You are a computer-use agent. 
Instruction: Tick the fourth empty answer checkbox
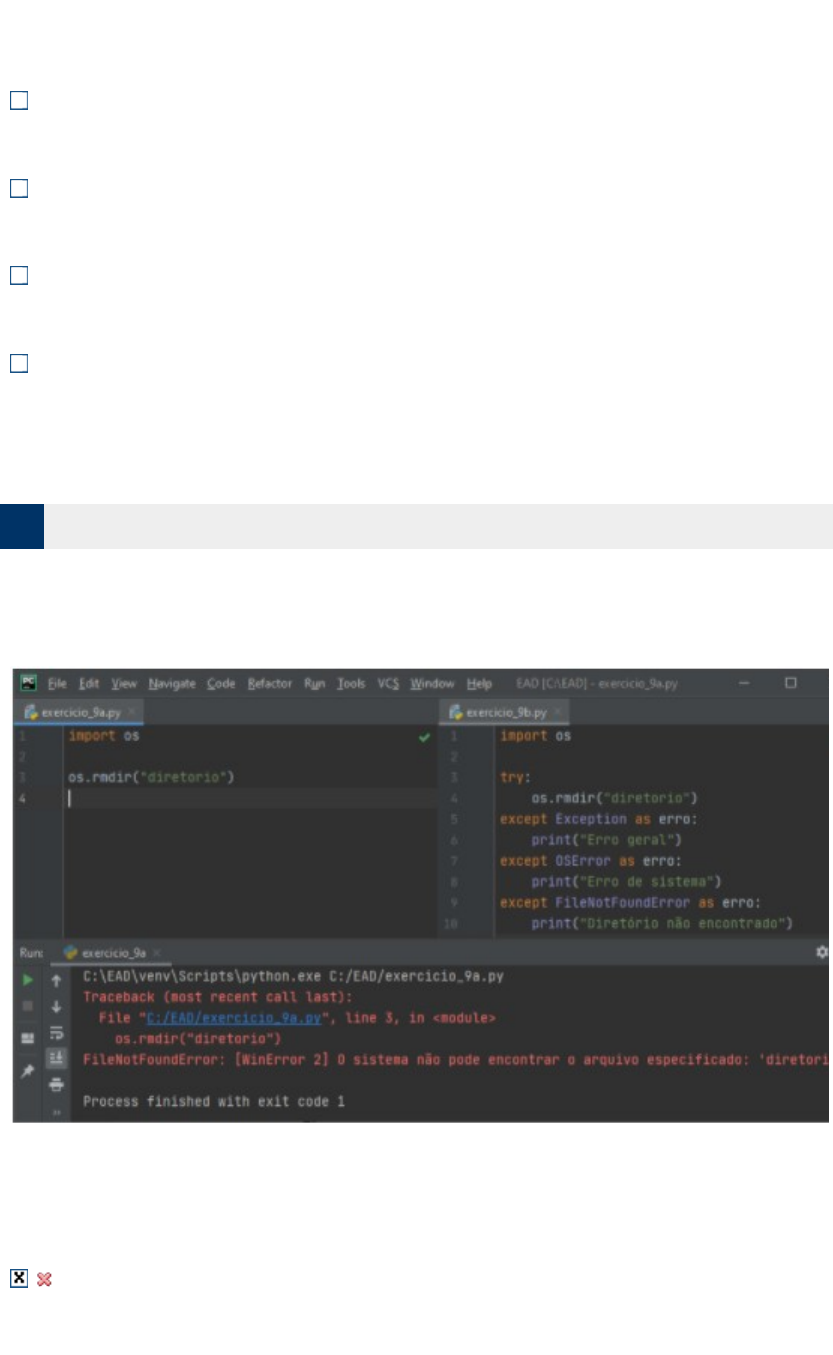tap(19, 363)
